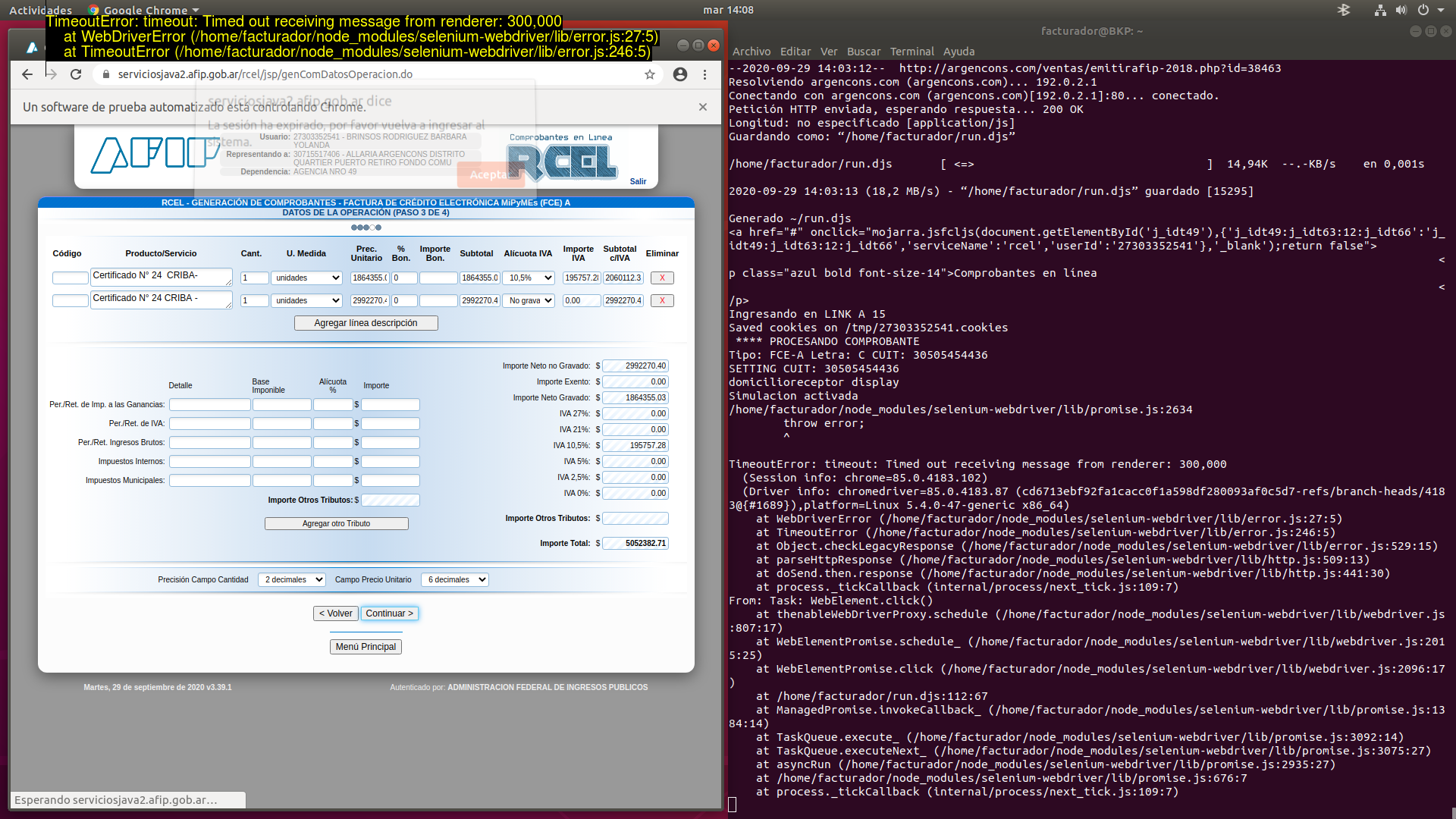Viewport: 1456px width, 819px height.
Task: Click unit price field 1864355 first row
Action: [369, 278]
